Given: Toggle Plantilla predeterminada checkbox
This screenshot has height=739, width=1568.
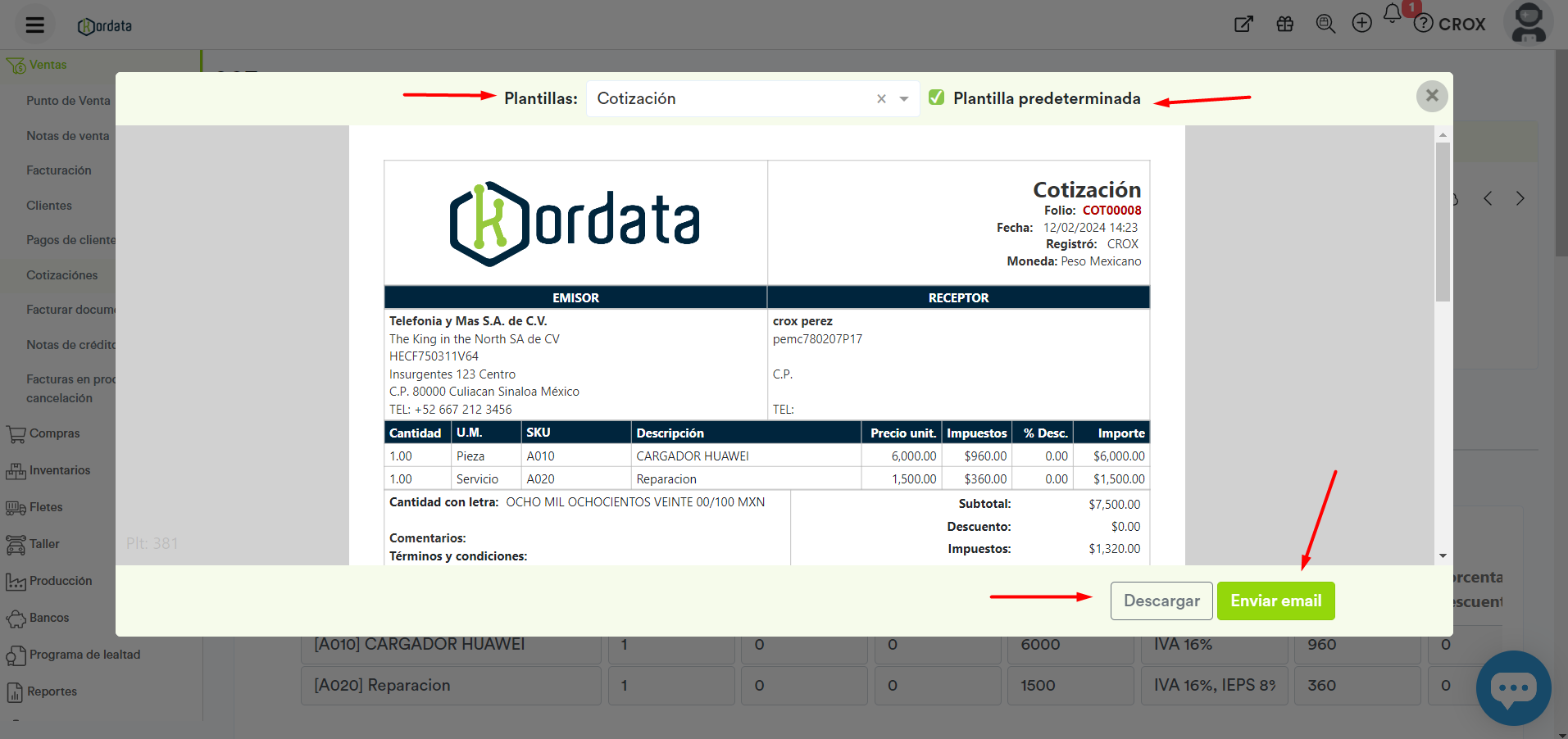Looking at the screenshot, I should 936,98.
